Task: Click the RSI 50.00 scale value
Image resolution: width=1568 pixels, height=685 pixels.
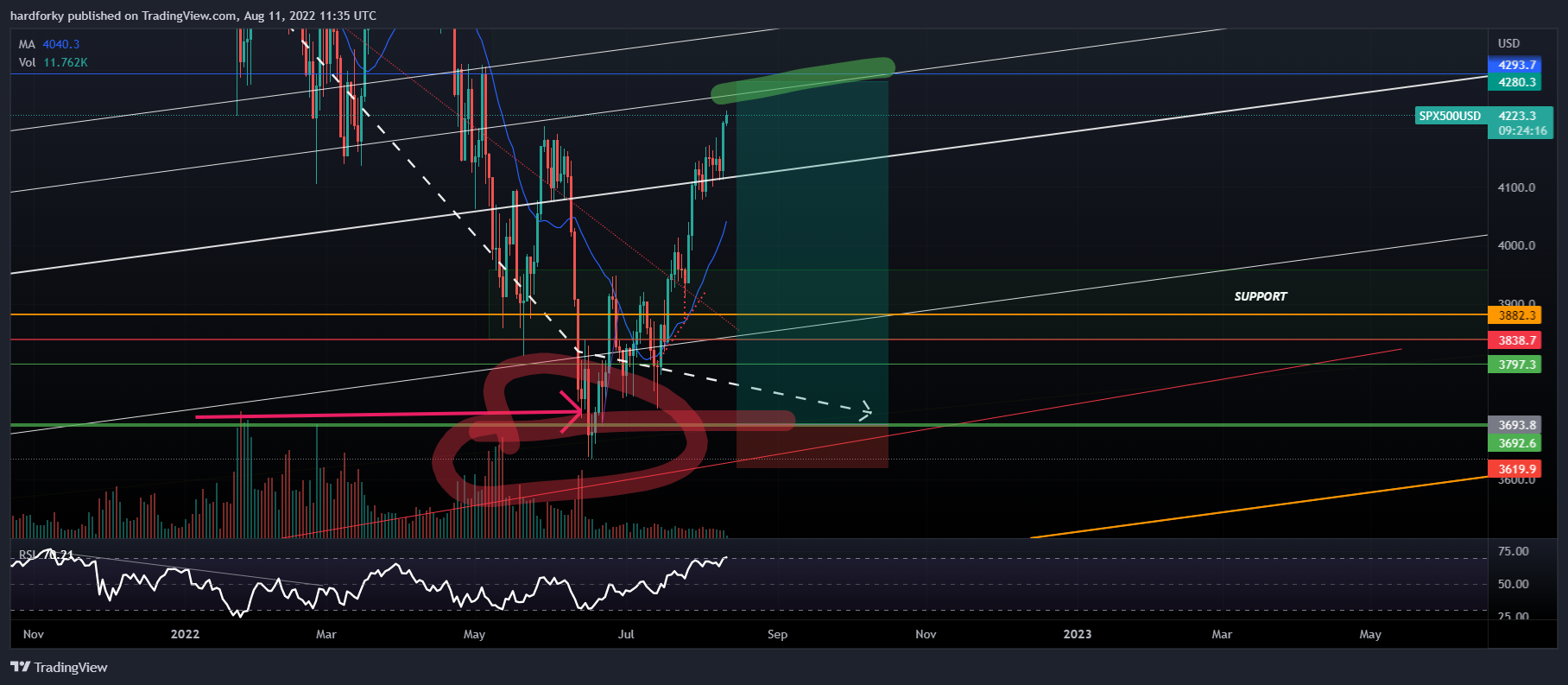Action: pyautogui.click(x=1513, y=584)
